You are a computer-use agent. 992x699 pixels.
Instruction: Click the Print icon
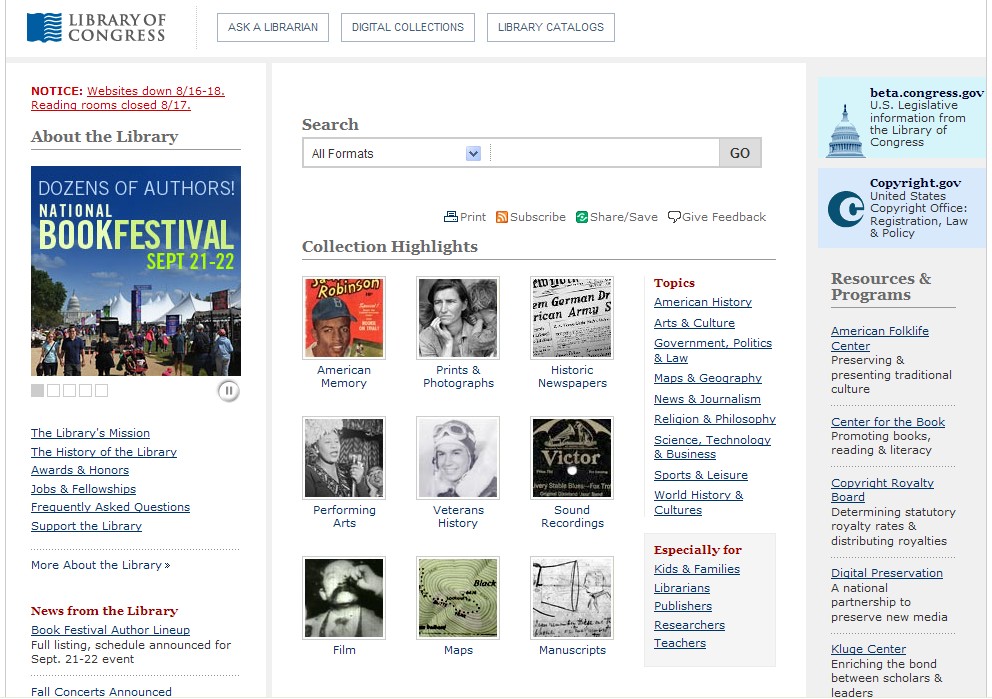pyautogui.click(x=450, y=217)
